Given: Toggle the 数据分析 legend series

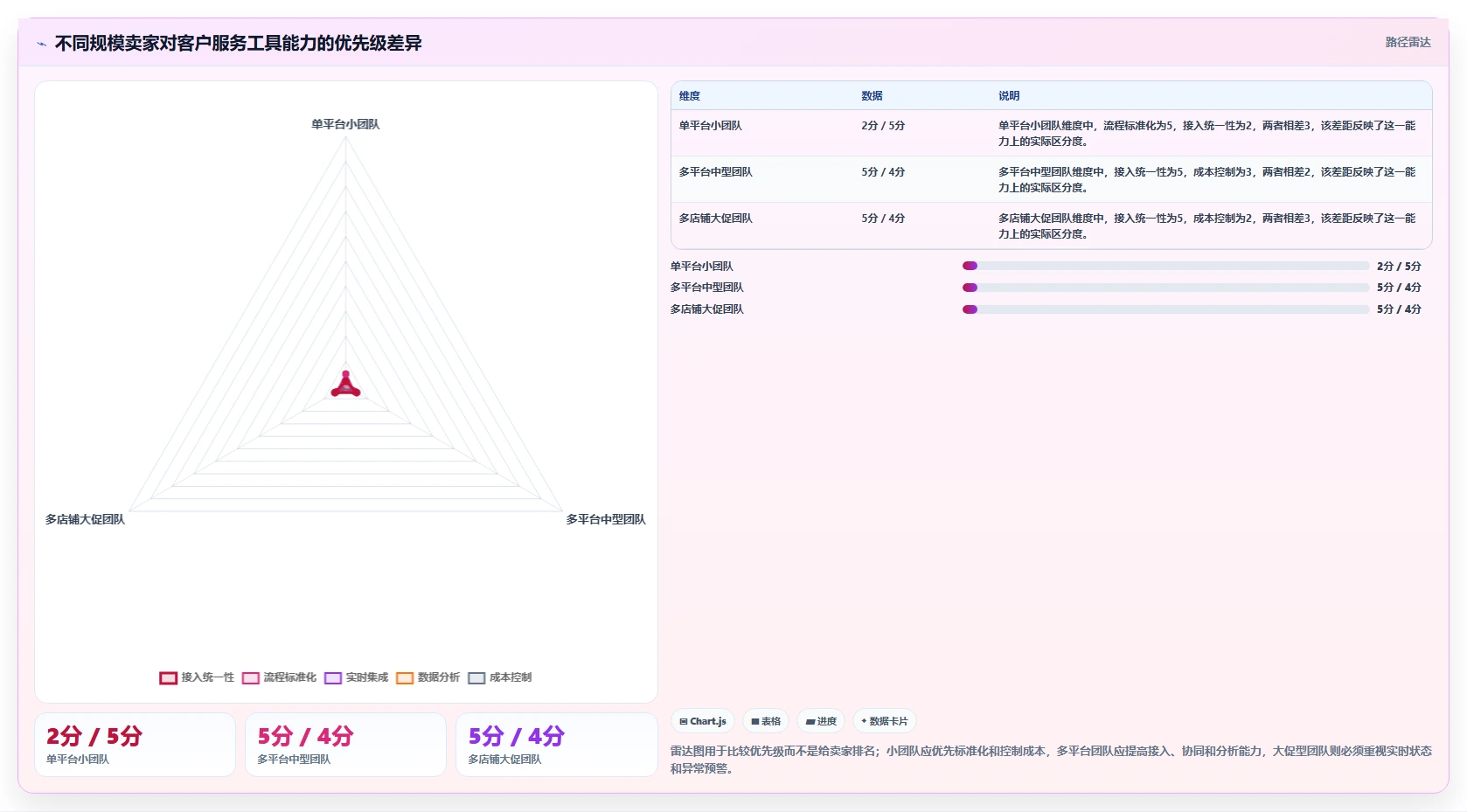Looking at the screenshot, I should [x=428, y=677].
